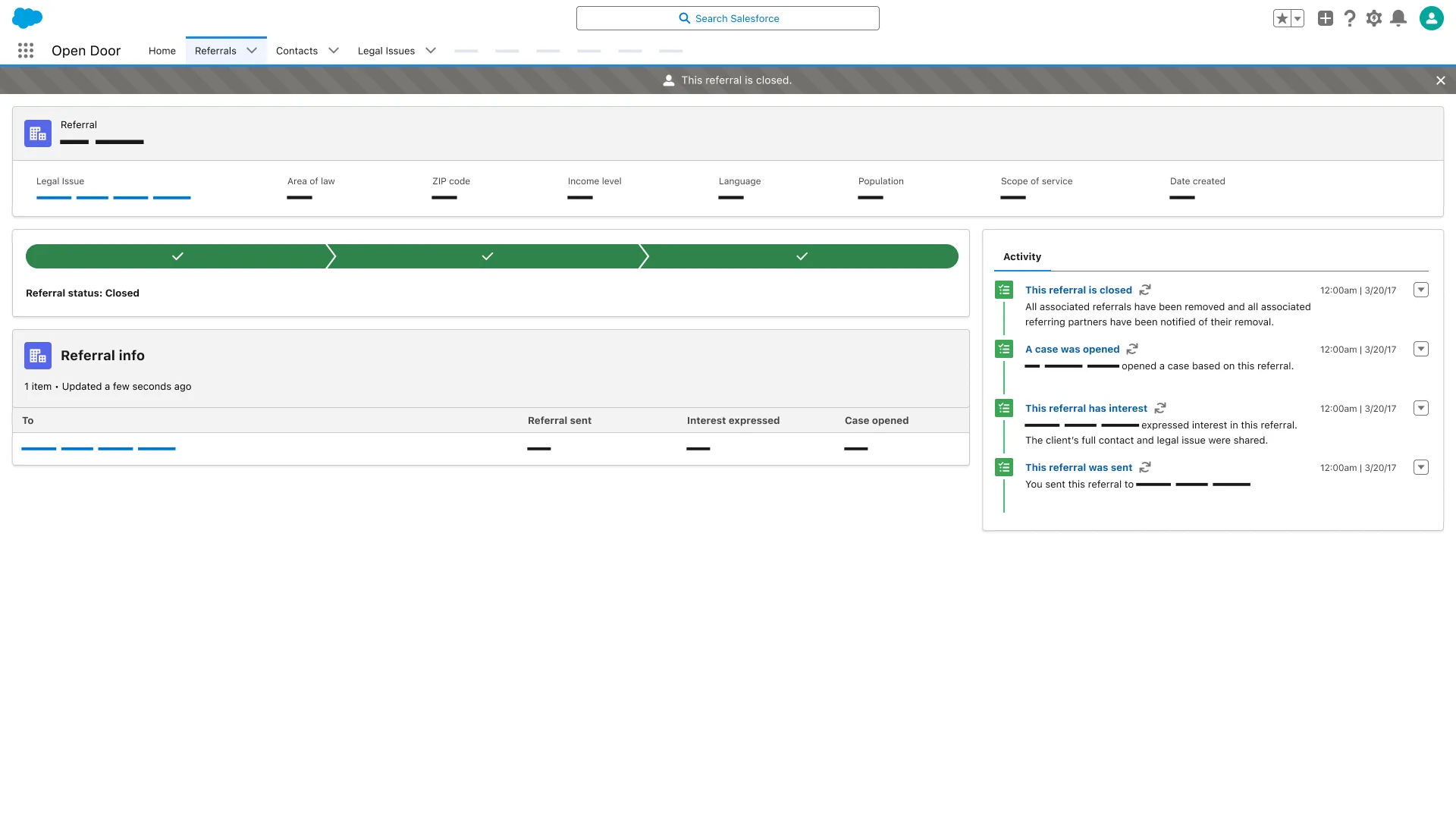Click the Referral sent column header

point(560,421)
